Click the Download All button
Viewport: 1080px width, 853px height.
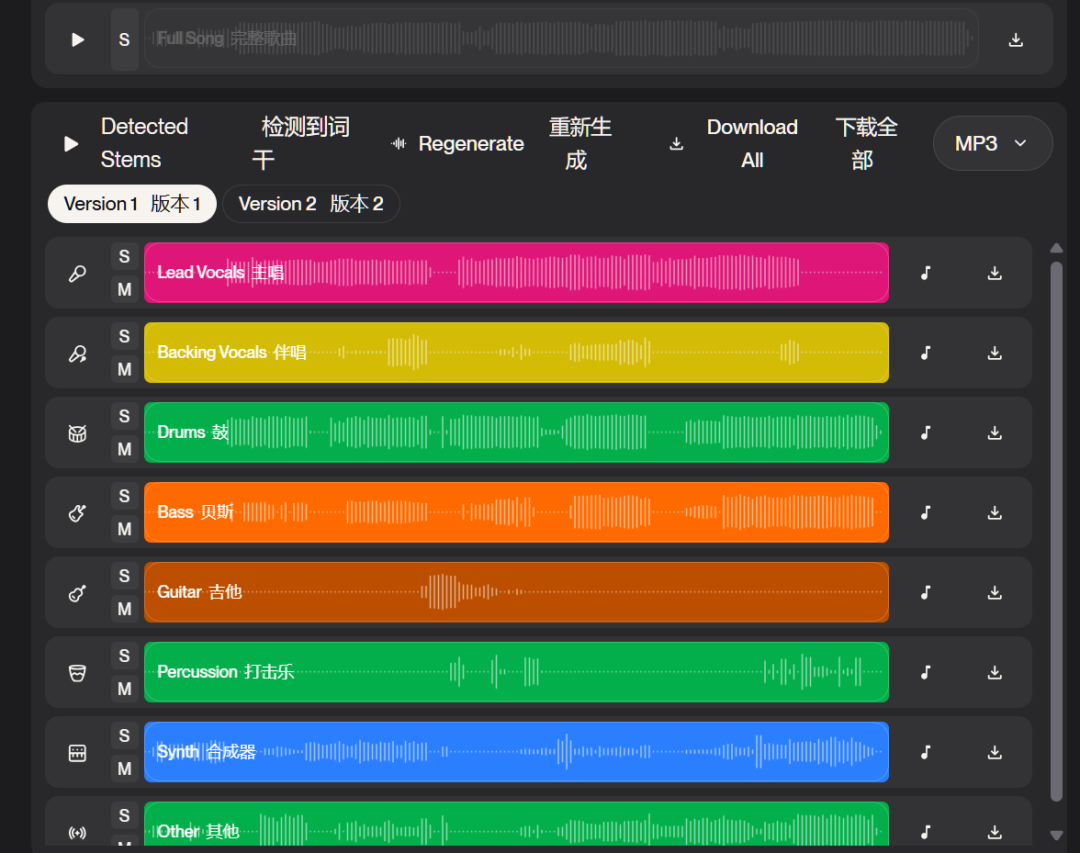pos(735,144)
